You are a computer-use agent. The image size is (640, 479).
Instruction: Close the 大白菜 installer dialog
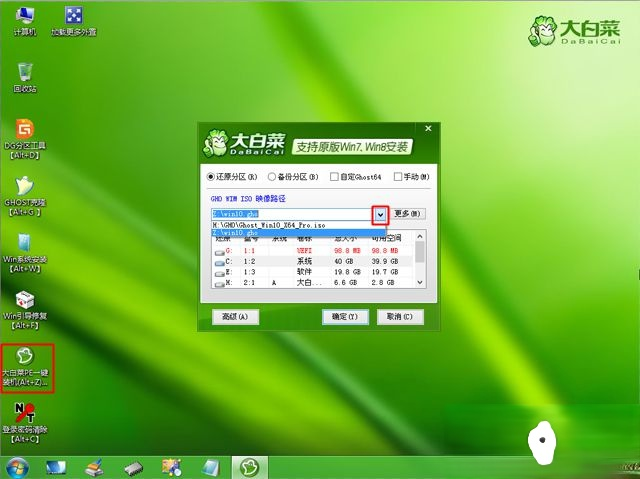428,129
